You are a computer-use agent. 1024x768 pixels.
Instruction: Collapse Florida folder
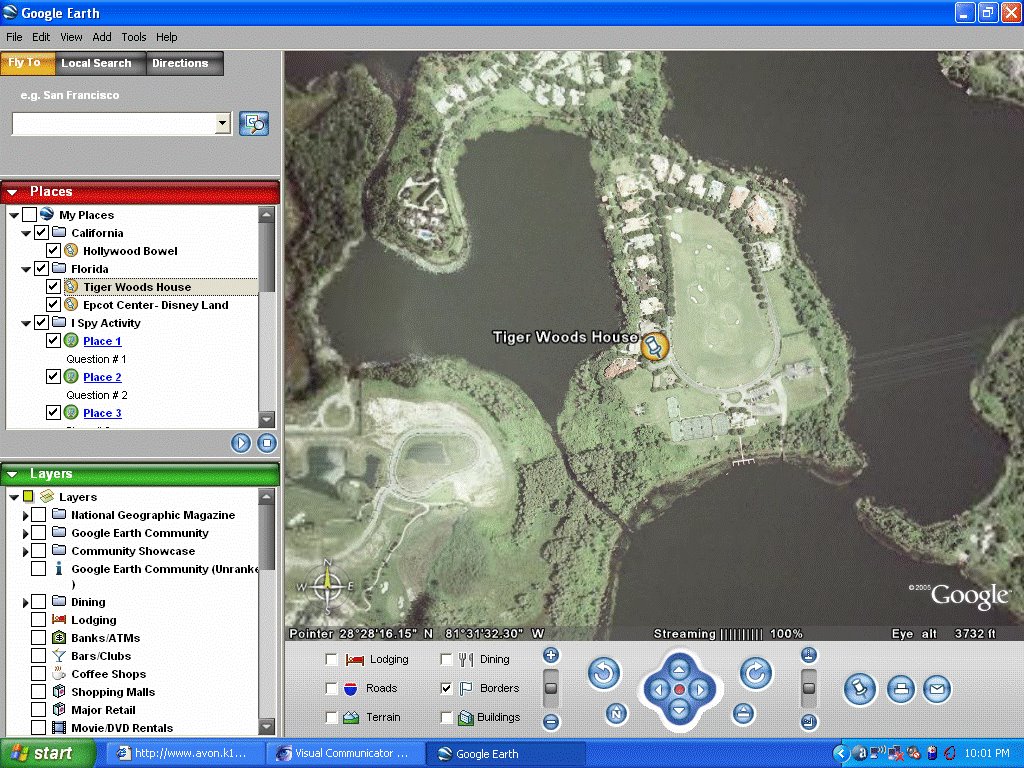pos(26,269)
